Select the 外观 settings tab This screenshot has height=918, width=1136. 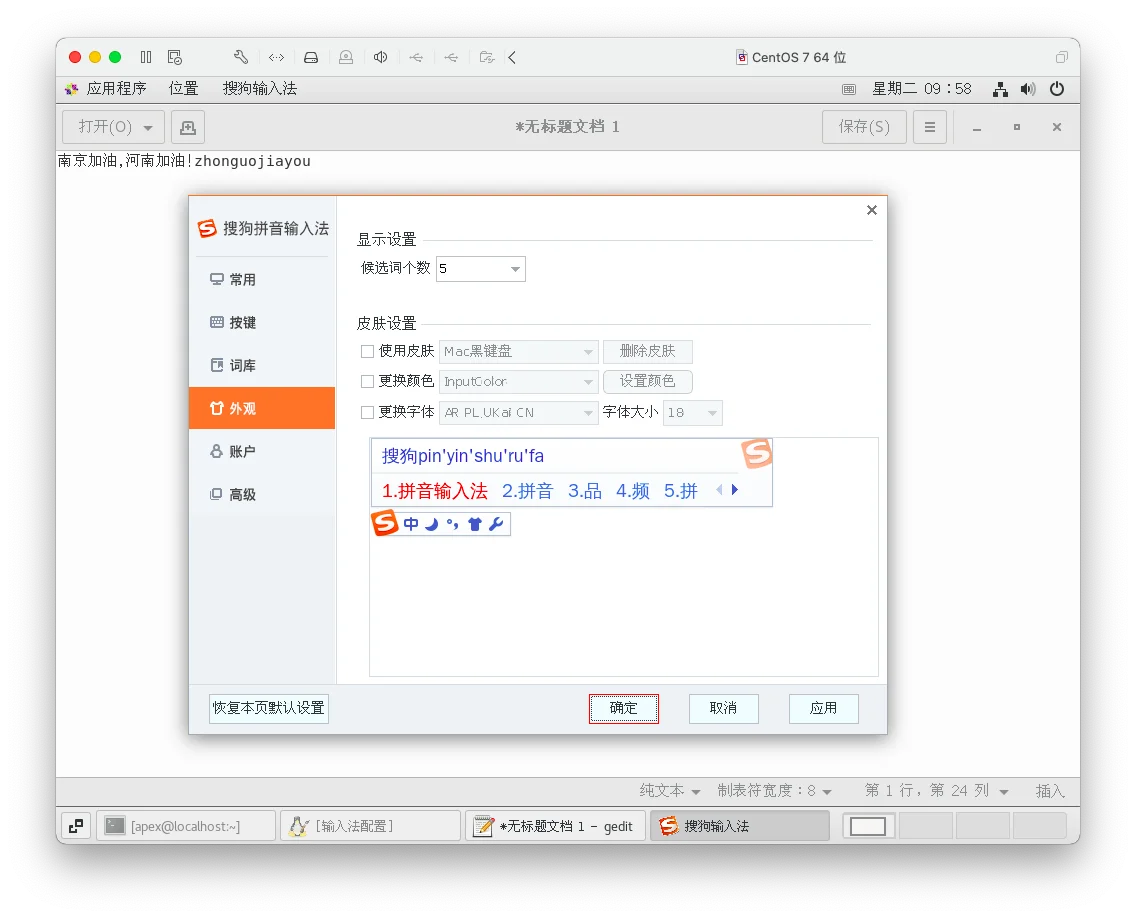262,408
